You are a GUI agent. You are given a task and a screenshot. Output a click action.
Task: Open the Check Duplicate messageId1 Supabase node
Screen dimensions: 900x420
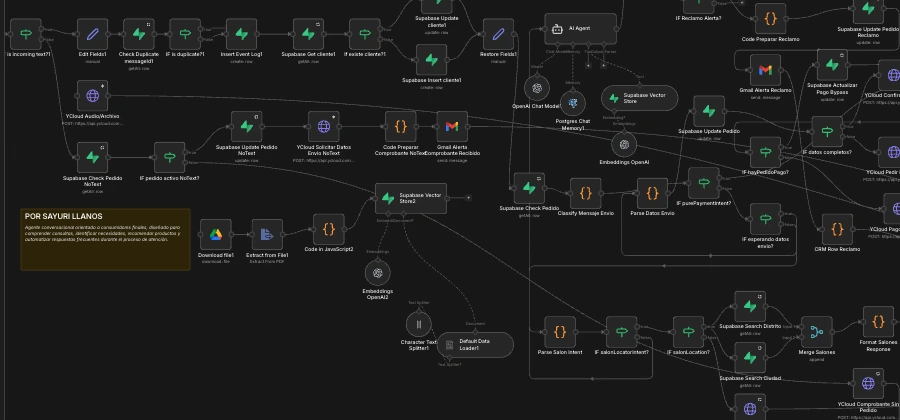pyautogui.click(x=138, y=34)
